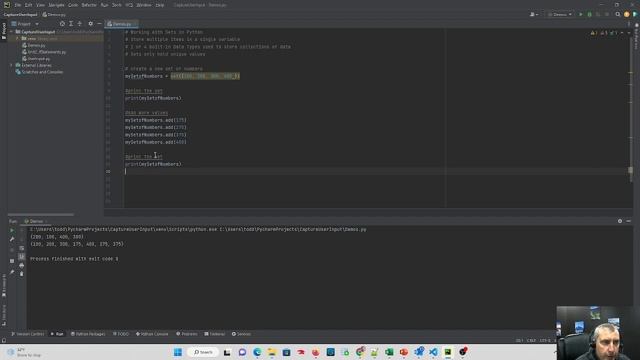640x360 pixels.
Task: Click the green Run button in top toolbar
Action: pos(581,14)
